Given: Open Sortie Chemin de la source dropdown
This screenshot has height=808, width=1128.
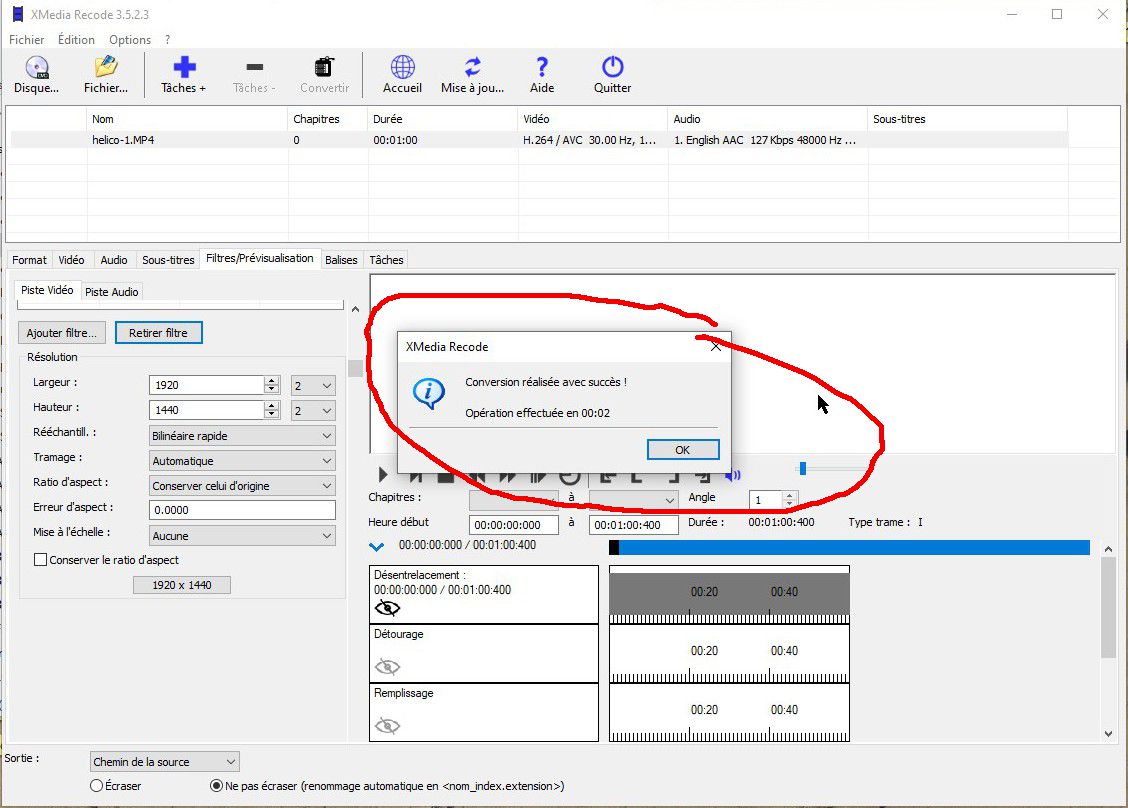Looking at the screenshot, I should click(165, 761).
